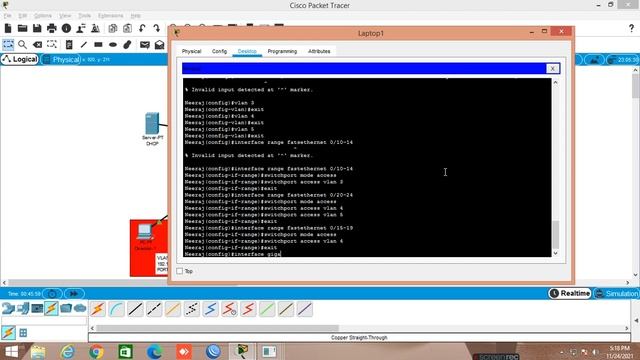This screenshot has height=360, width=640.
Task: Click the Paste icon in the toolbar
Action: 127,28
